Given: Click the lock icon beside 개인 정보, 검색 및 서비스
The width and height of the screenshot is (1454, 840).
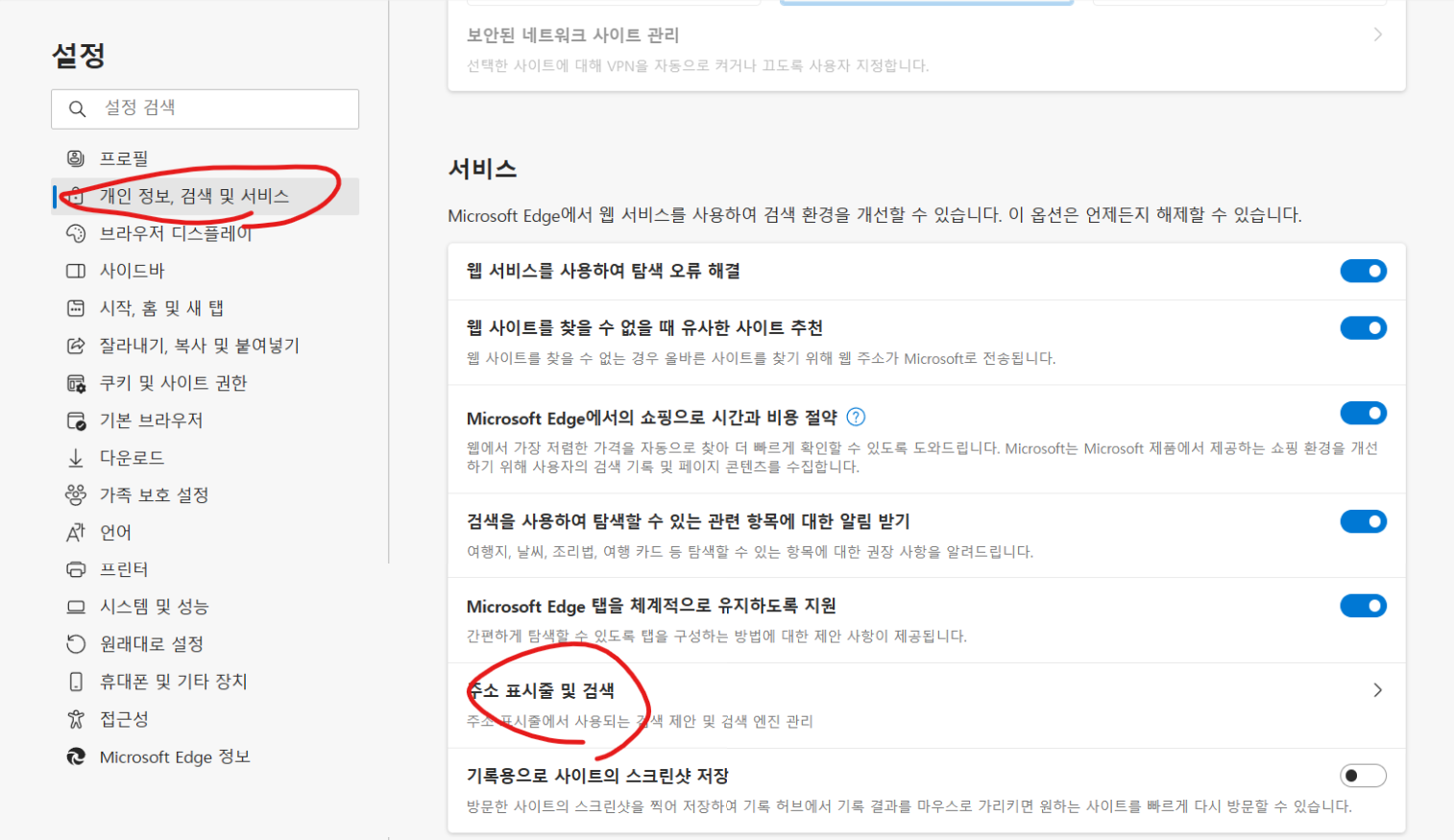Looking at the screenshot, I should 76,196.
